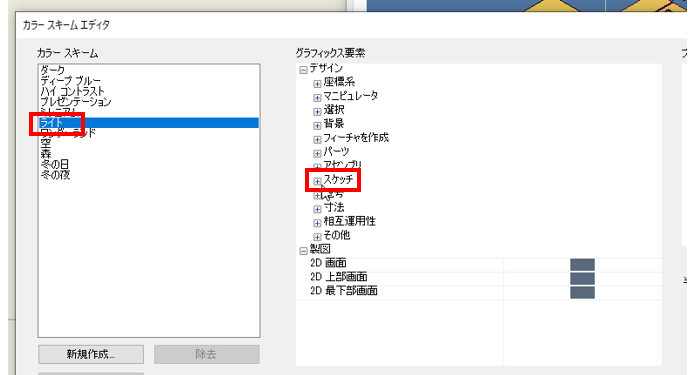This screenshot has width=688, height=375.
Task: Expand the スケッチ node
Action: click(x=317, y=181)
